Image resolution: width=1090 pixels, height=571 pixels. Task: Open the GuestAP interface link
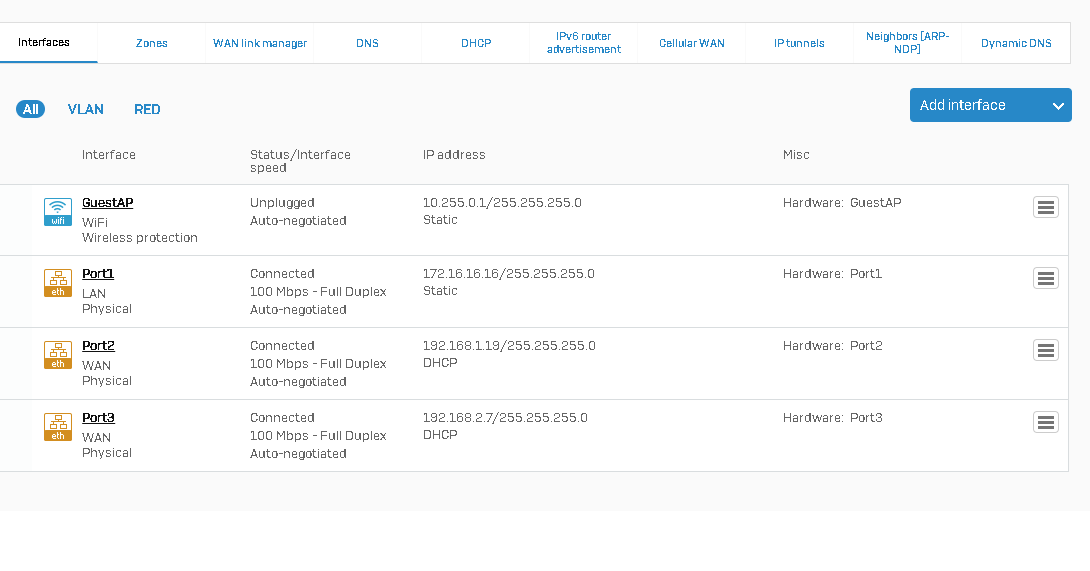[108, 202]
